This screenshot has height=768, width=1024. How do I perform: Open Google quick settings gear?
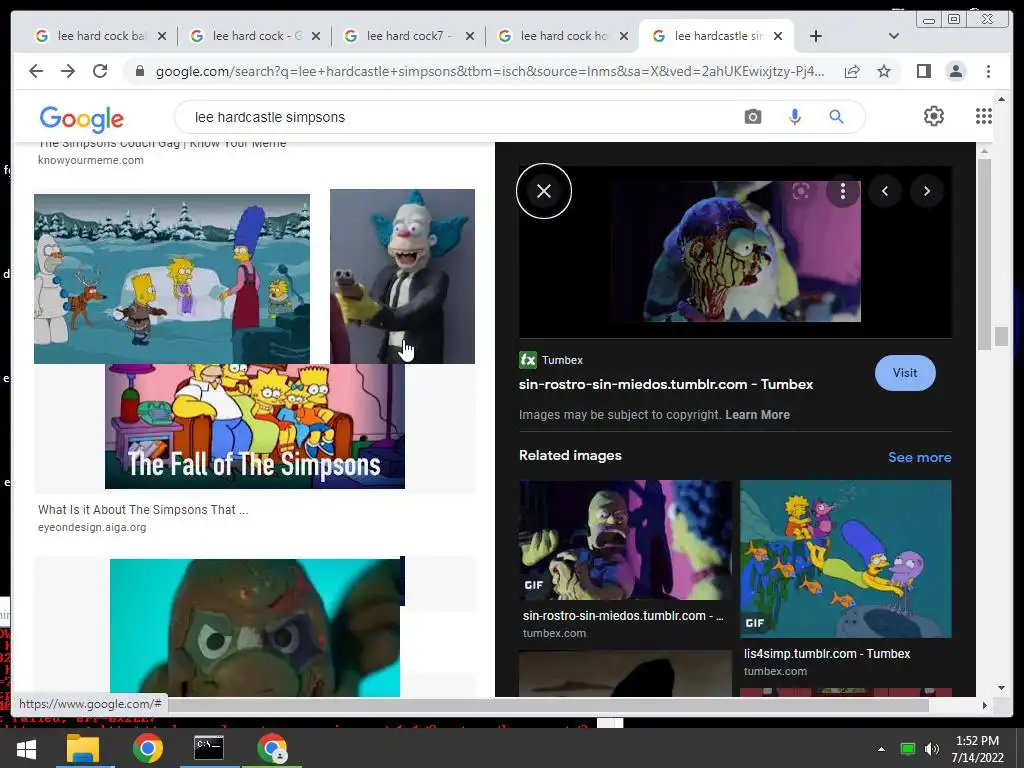pos(934,116)
